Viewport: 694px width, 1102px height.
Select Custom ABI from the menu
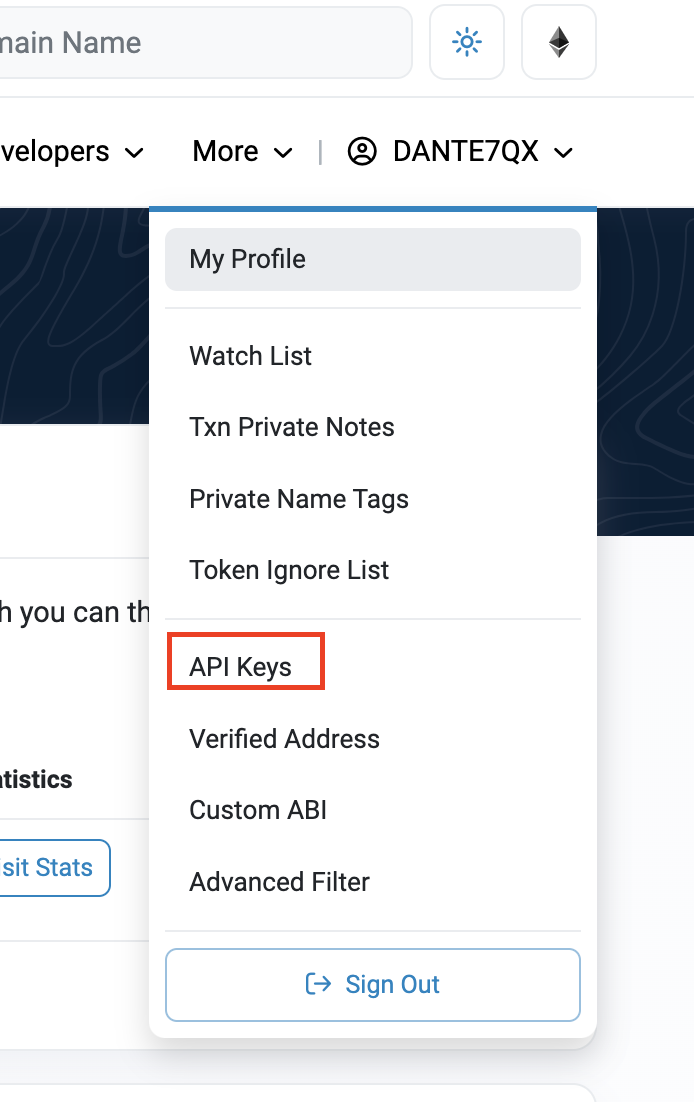[257, 810]
